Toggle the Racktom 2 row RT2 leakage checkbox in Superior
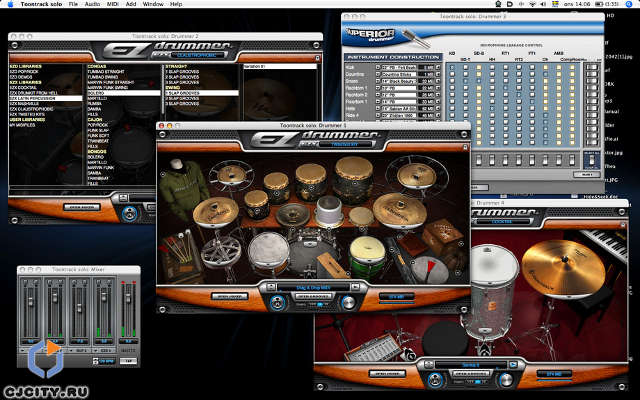This screenshot has width=640, height=400. point(519,95)
